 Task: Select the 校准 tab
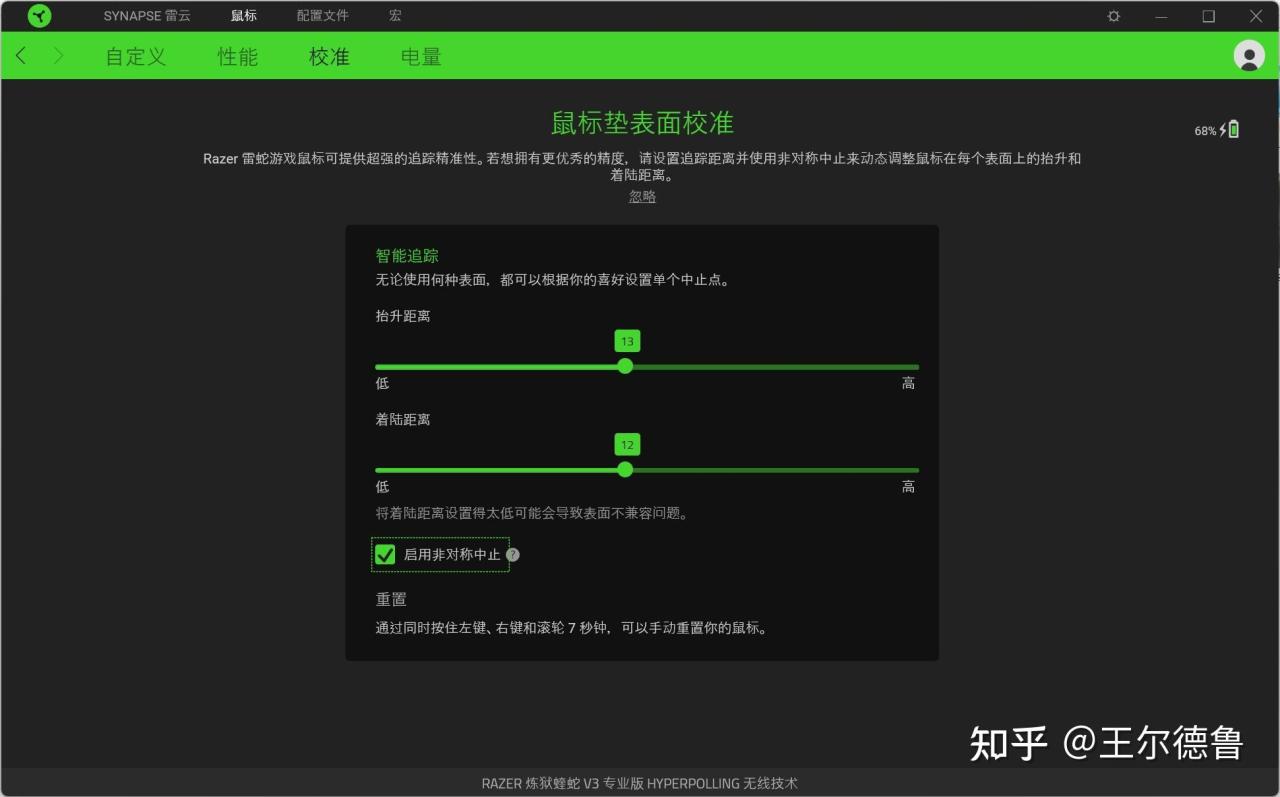click(x=329, y=57)
